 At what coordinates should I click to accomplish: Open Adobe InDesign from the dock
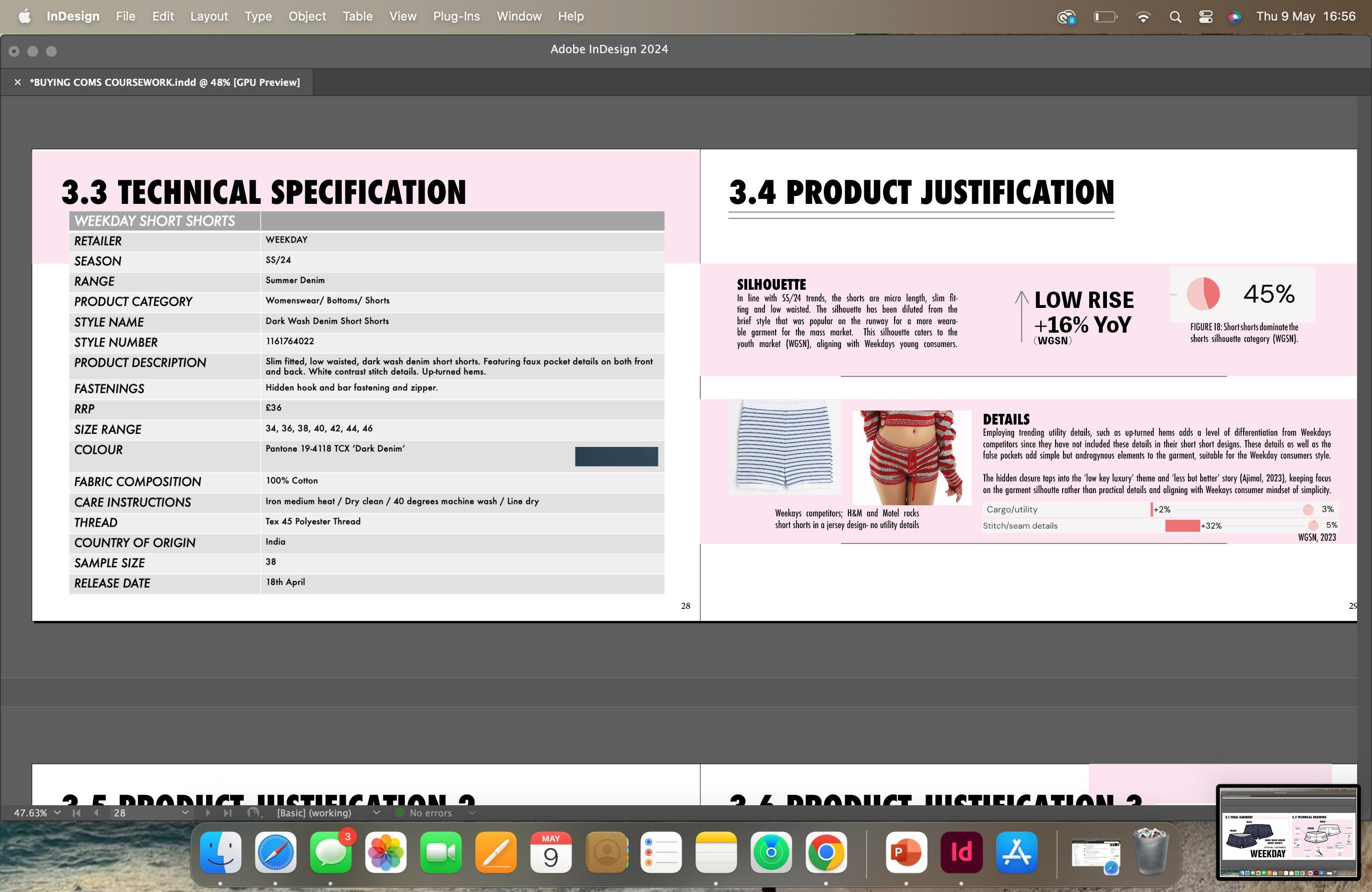pyautogui.click(x=961, y=852)
